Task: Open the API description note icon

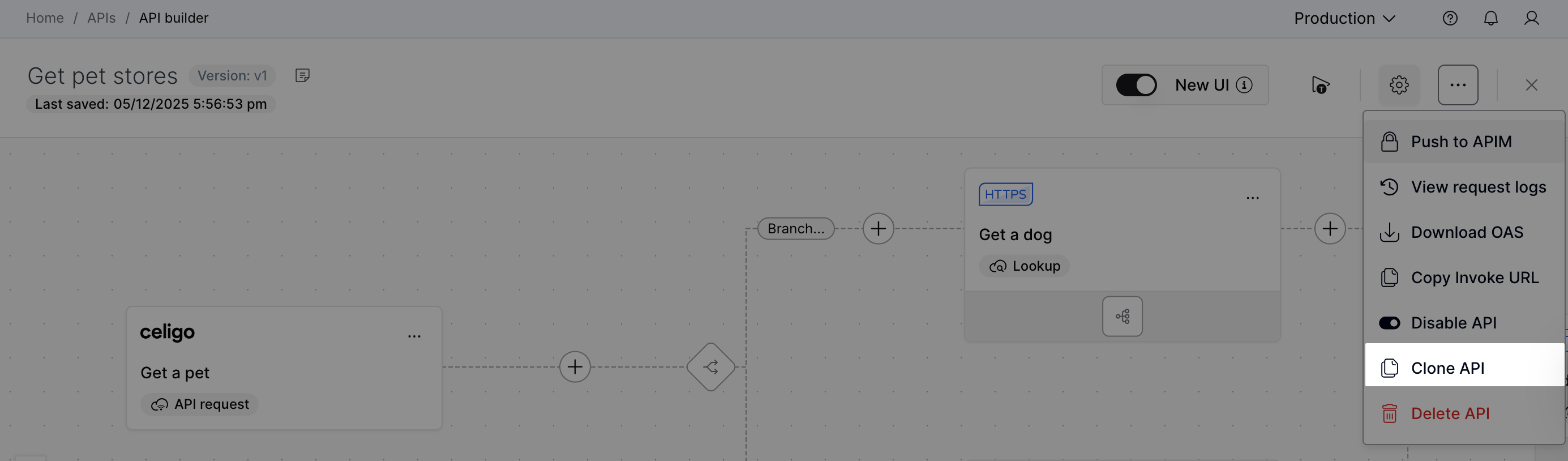Action: (x=302, y=75)
